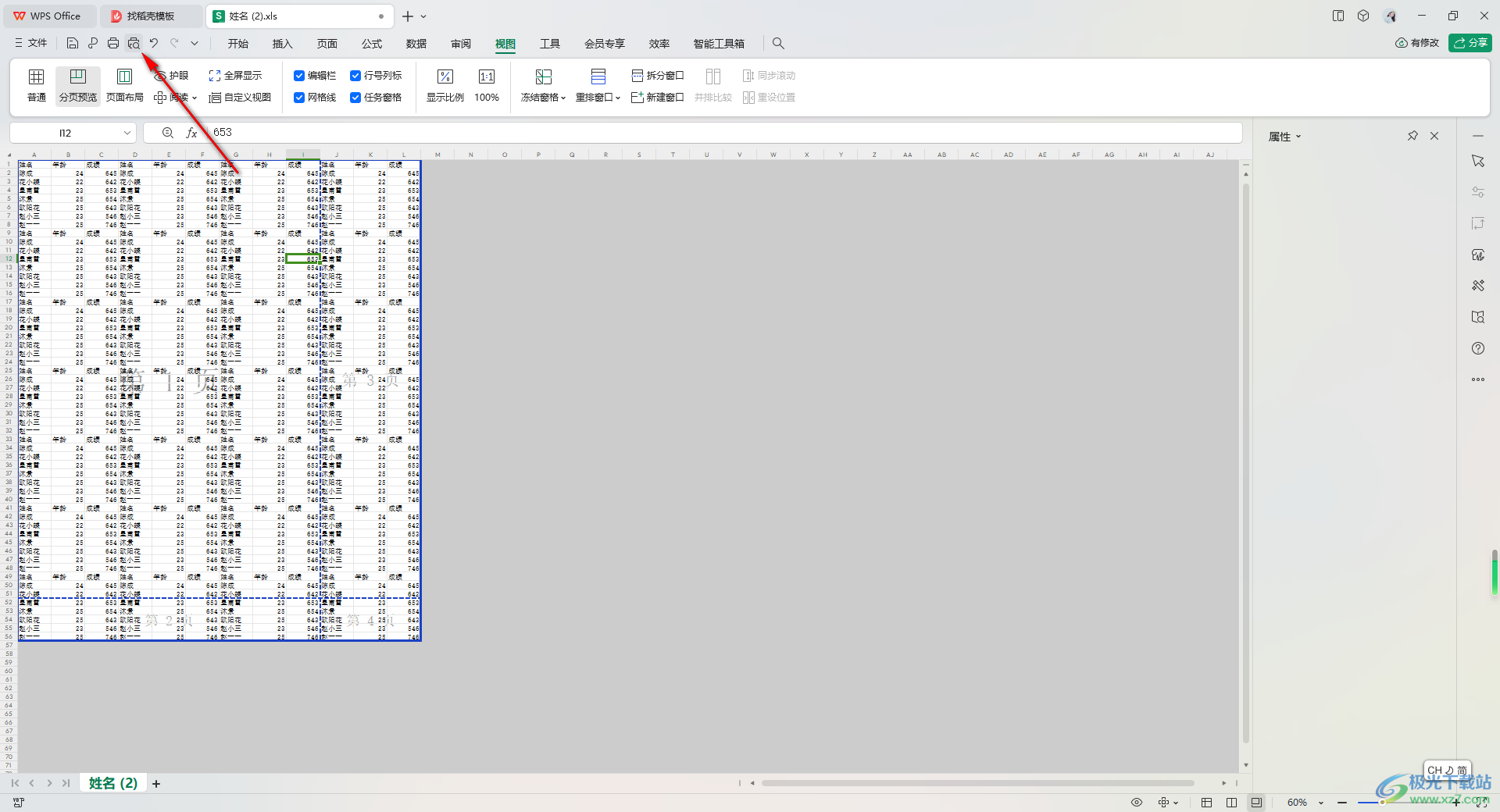Switch to page layout via status bar icon

[1231, 802]
